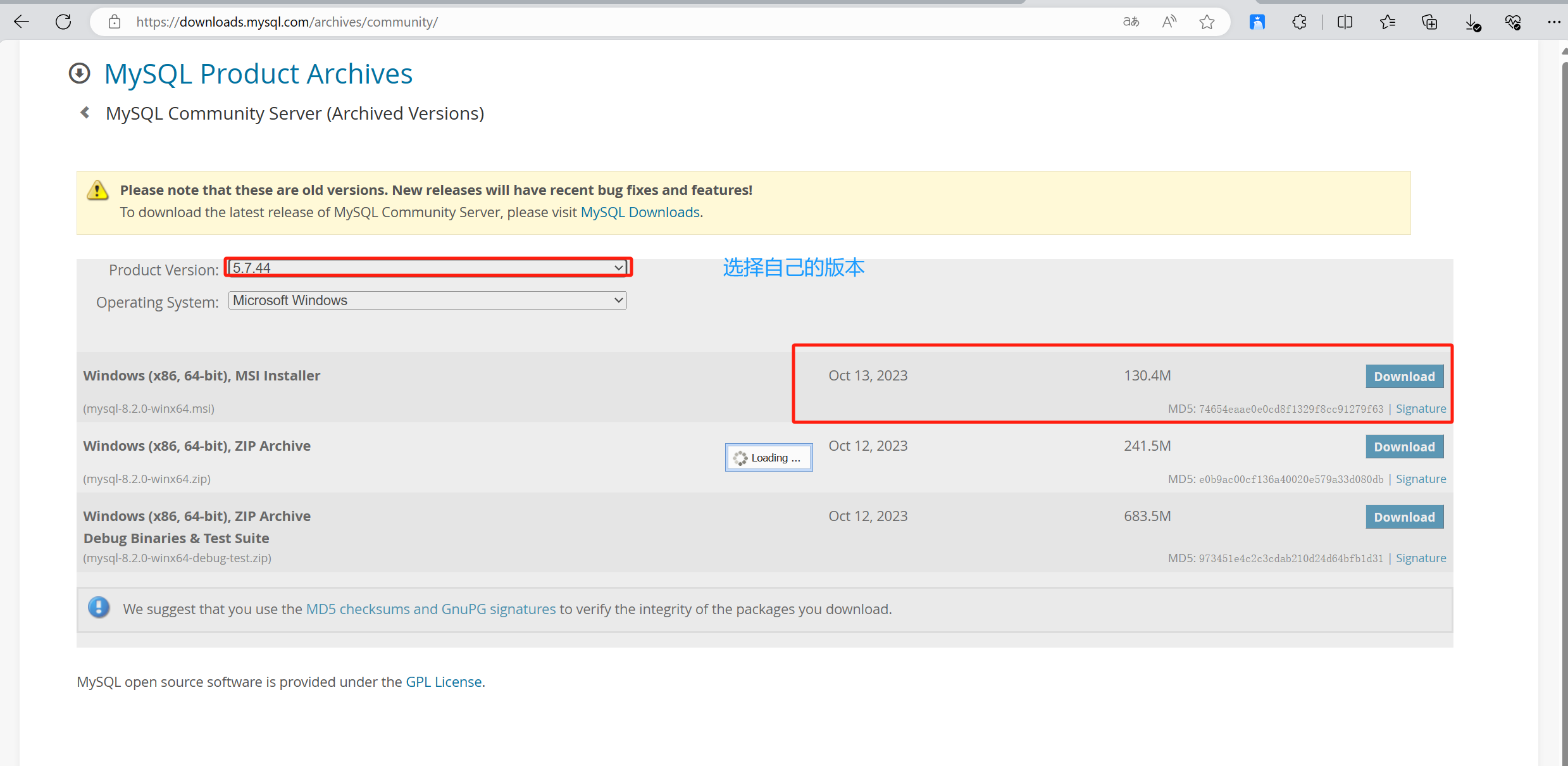
Task: Open MD5 checksums and GnuPG signatures link
Action: [430, 609]
